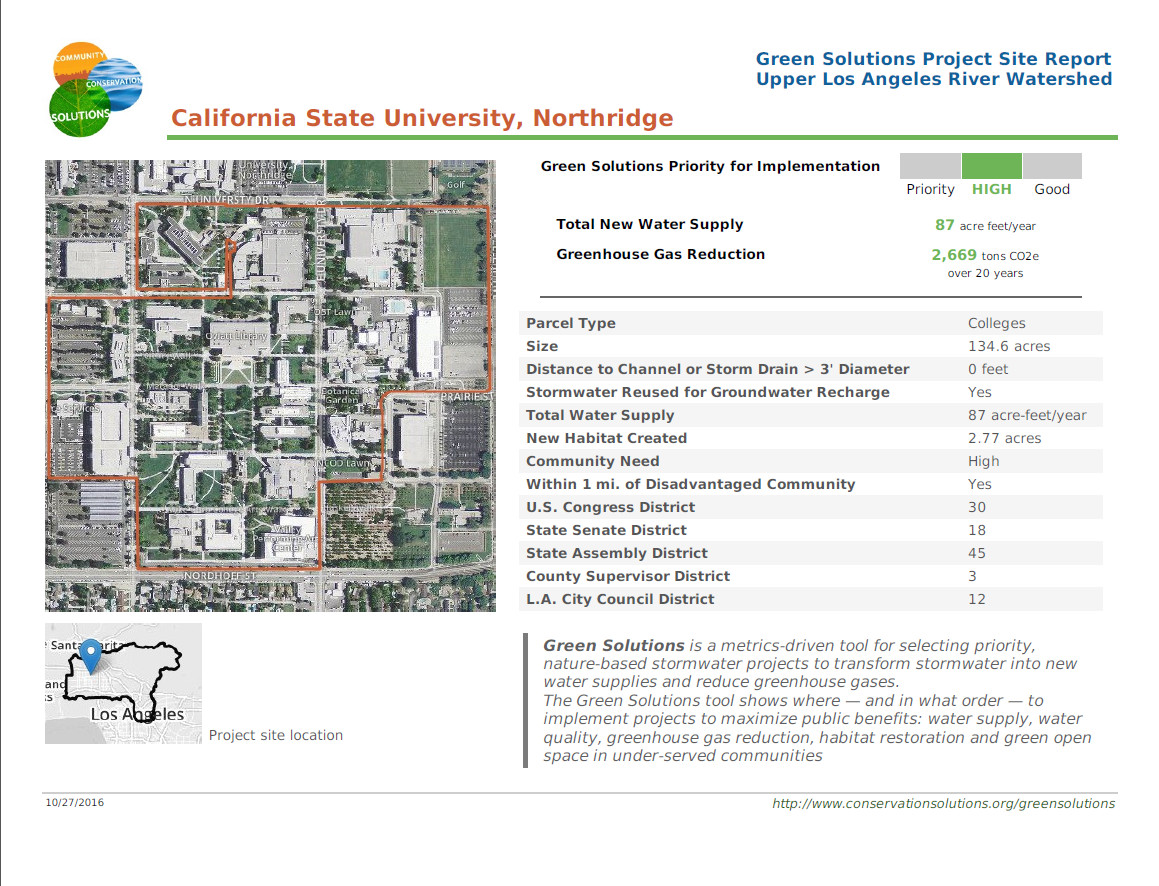Click the senate district value 18
1159x886 pixels.
pos(976,530)
